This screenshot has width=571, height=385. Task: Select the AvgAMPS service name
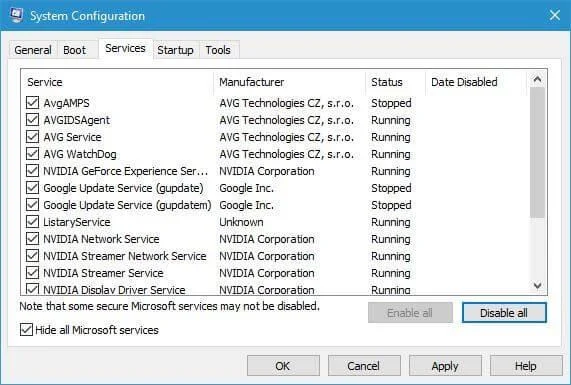(66, 103)
